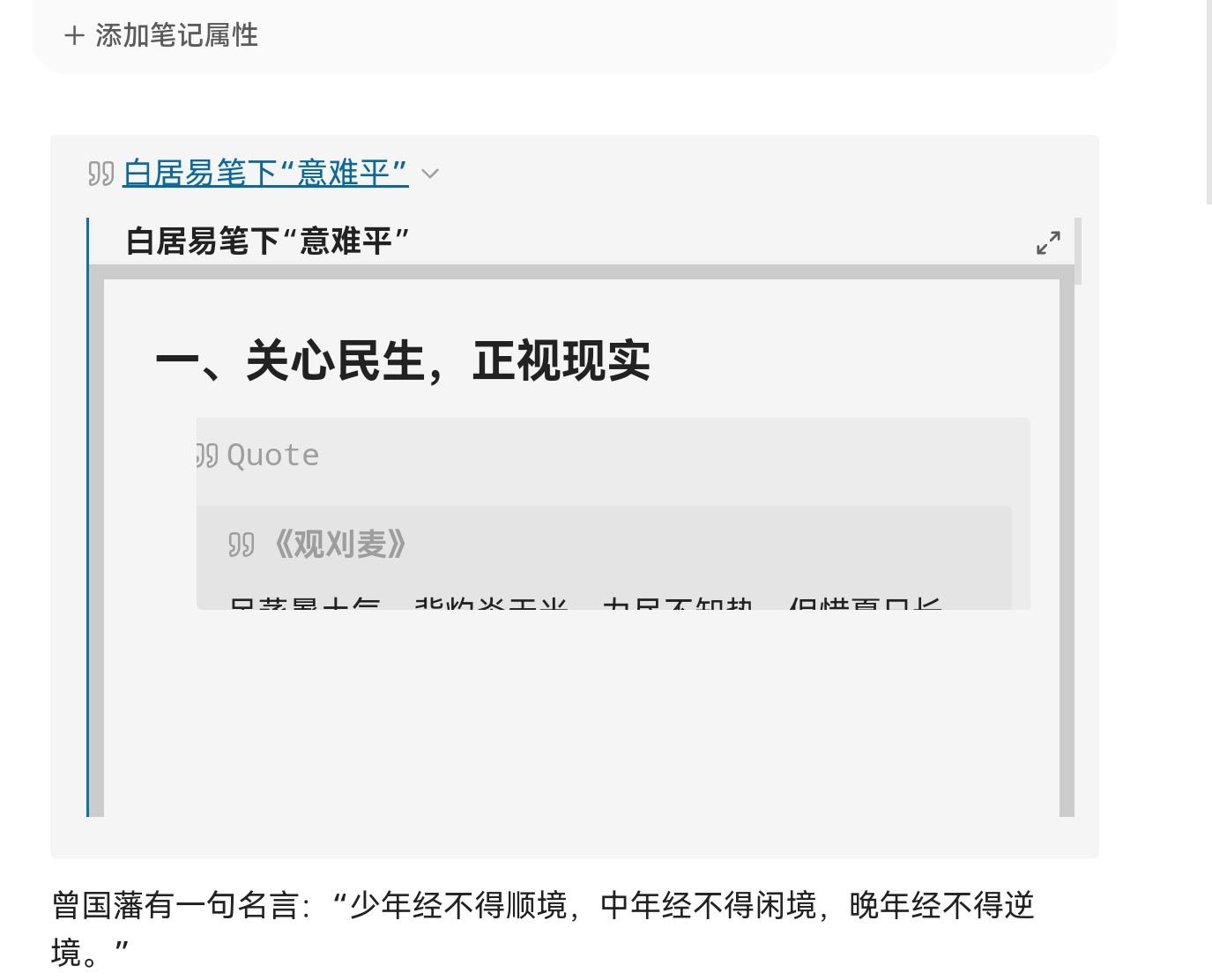The width and height of the screenshot is (1212, 980).
Task: Click the bold embedded title 白居易笔下"意难平"
Action: coord(267,241)
